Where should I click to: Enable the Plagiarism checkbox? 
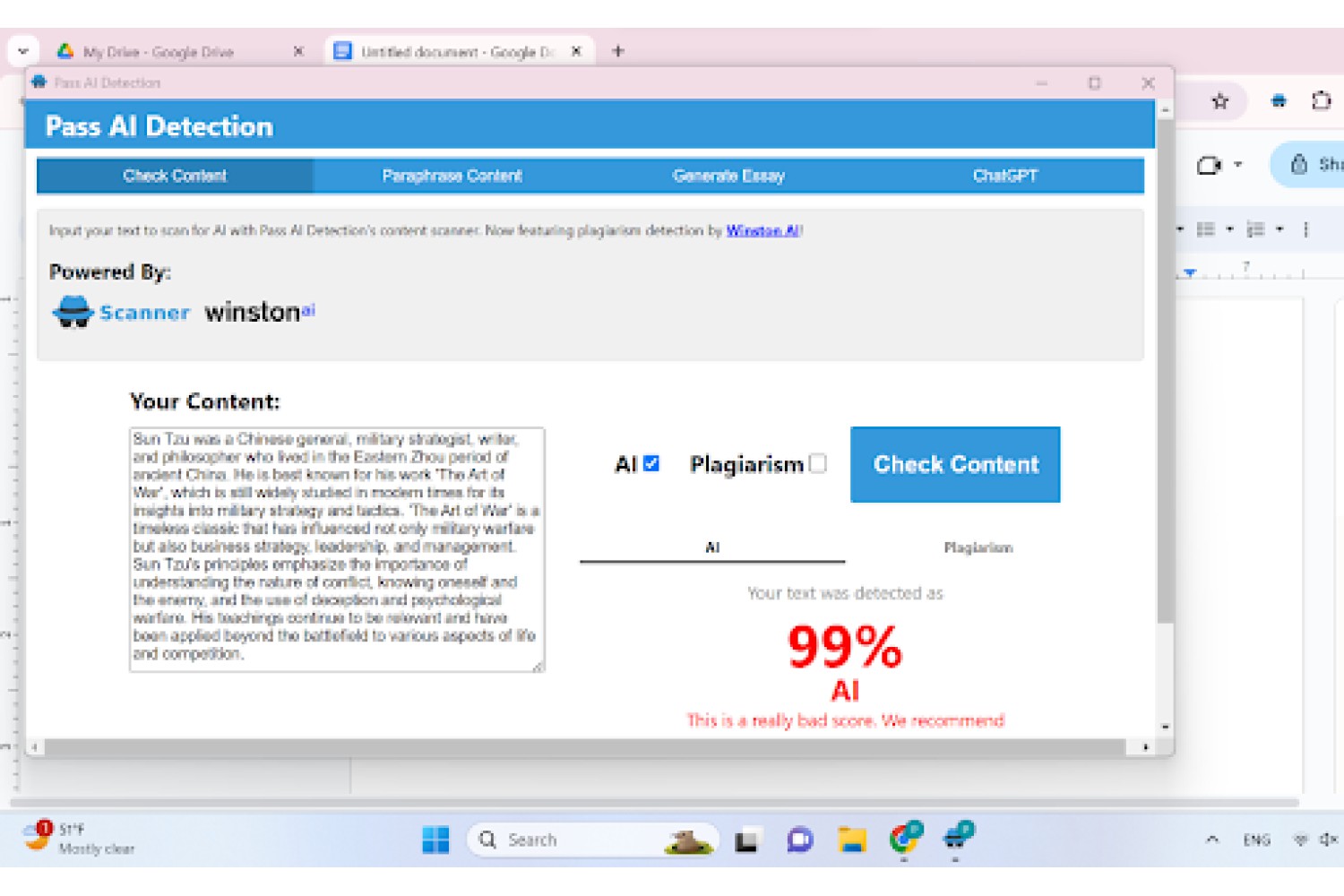(x=817, y=463)
